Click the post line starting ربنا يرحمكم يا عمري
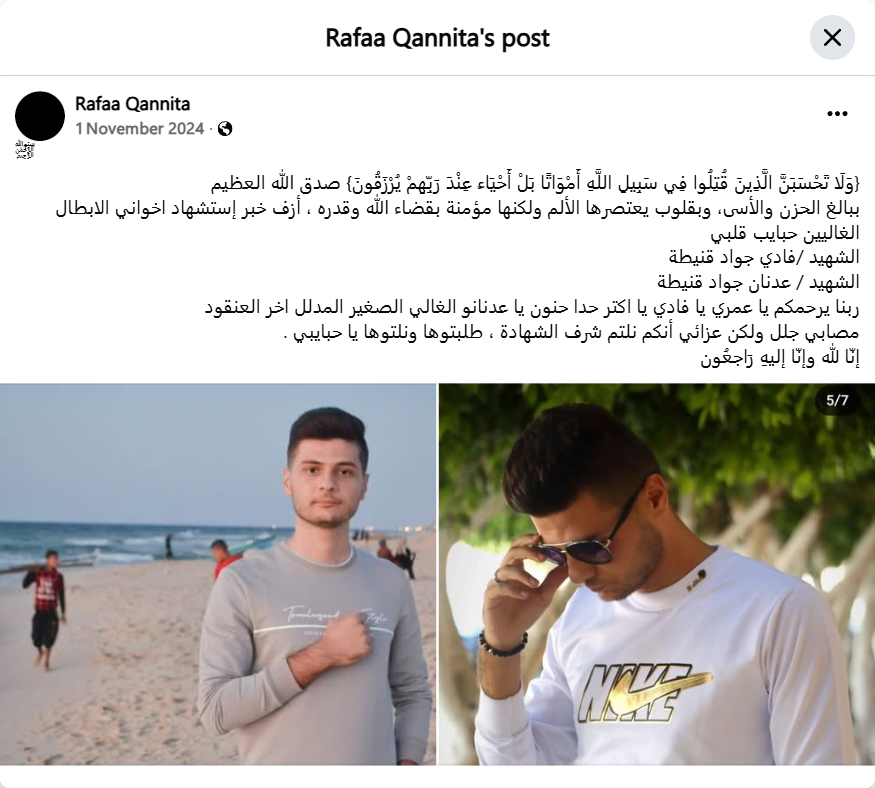 [532, 307]
